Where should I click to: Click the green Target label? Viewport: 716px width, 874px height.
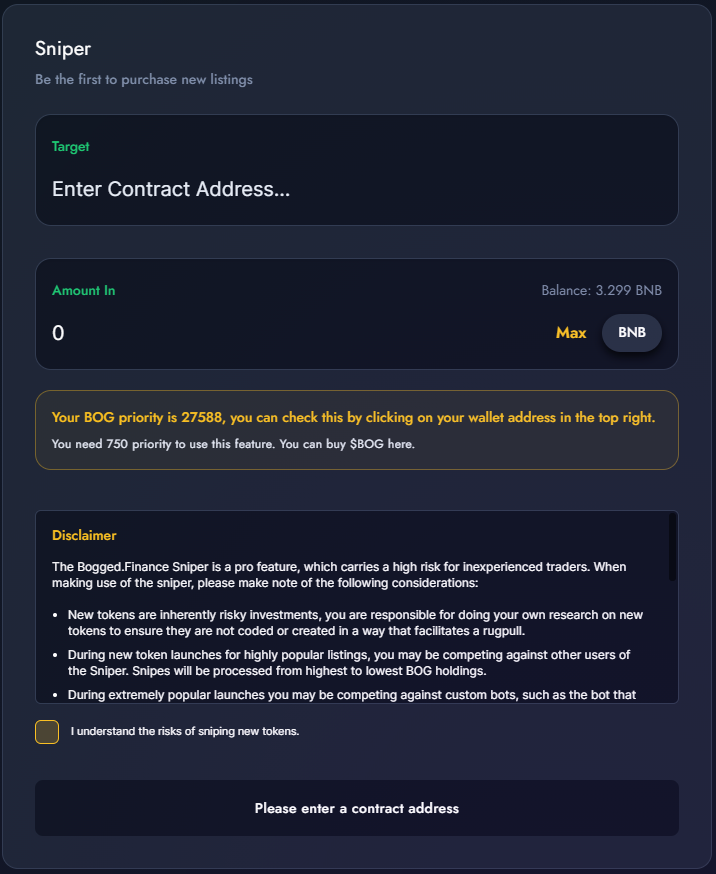pos(70,145)
